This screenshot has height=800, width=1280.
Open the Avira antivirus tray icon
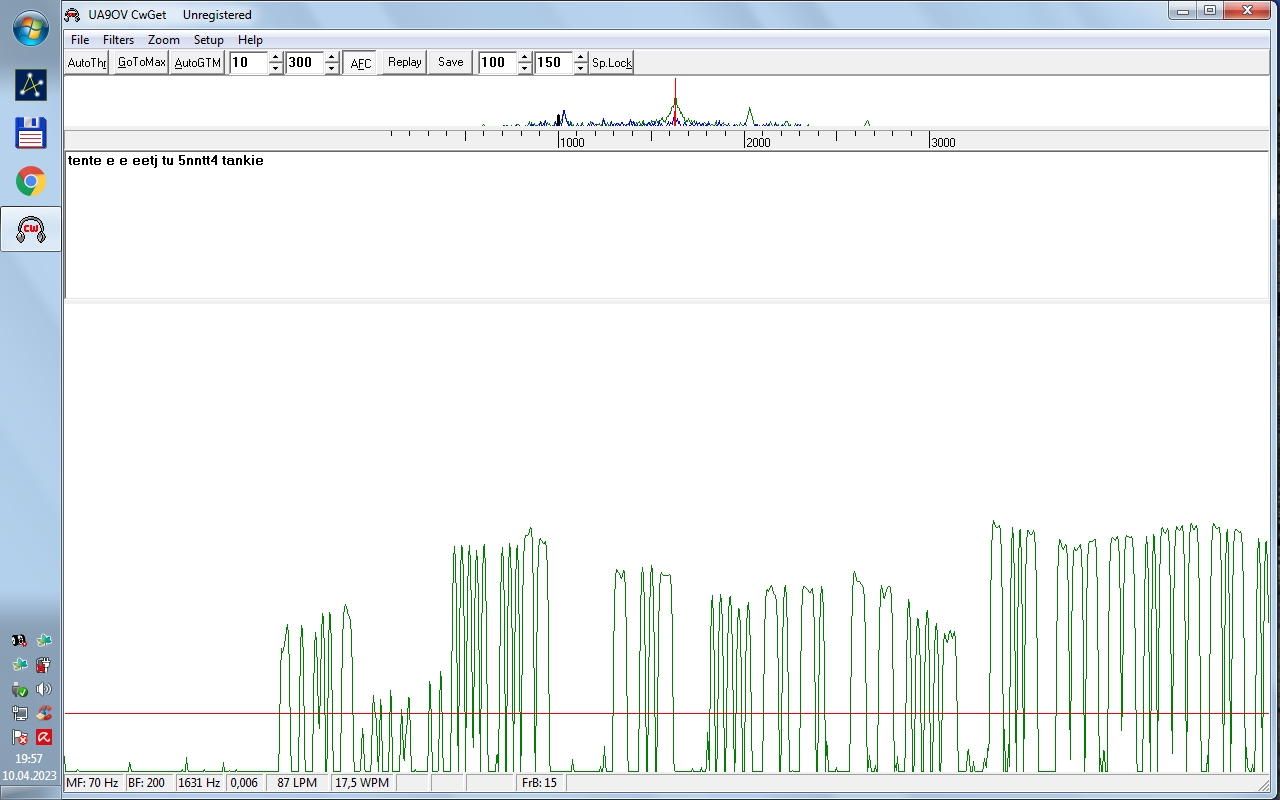(x=44, y=738)
